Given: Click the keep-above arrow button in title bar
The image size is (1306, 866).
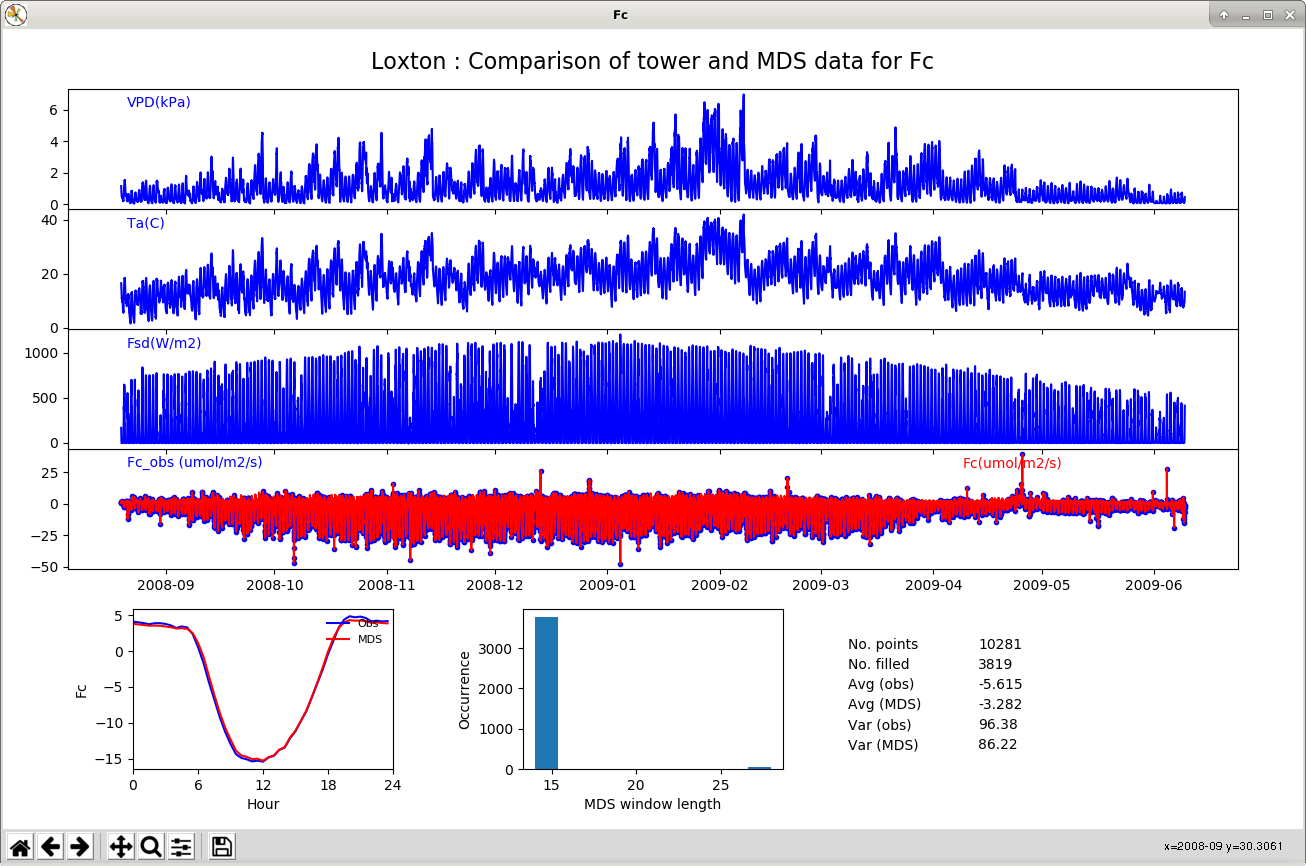Looking at the screenshot, I should click(x=1223, y=15).
